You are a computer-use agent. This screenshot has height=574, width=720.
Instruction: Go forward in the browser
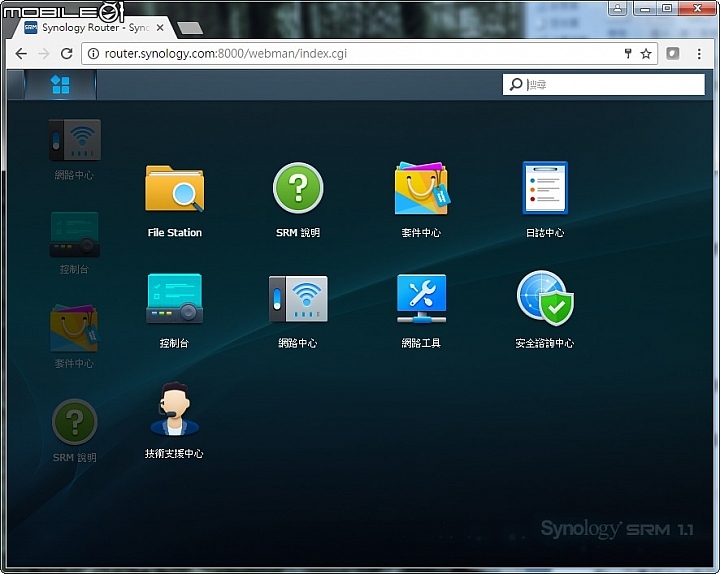coord(44,54)
